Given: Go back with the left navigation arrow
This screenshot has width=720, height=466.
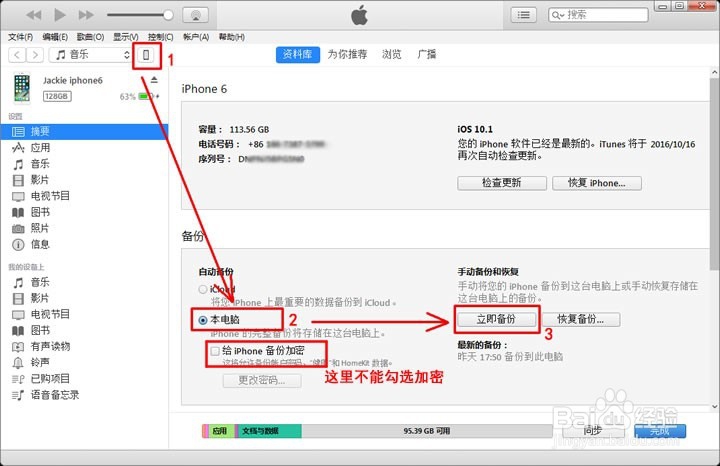Looking at the screenshot, I should tap(17, 55).
